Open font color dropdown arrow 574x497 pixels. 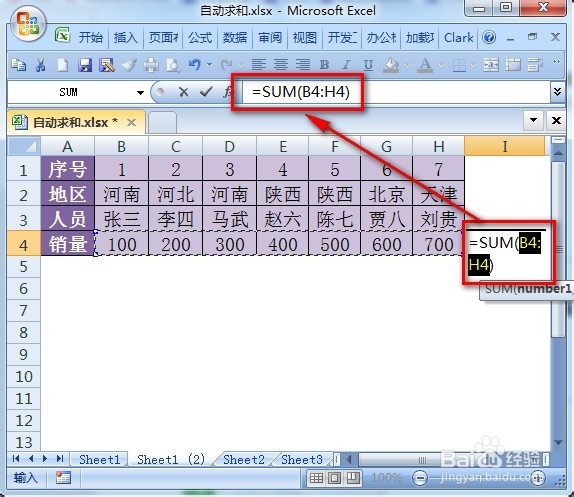[441, 65]
